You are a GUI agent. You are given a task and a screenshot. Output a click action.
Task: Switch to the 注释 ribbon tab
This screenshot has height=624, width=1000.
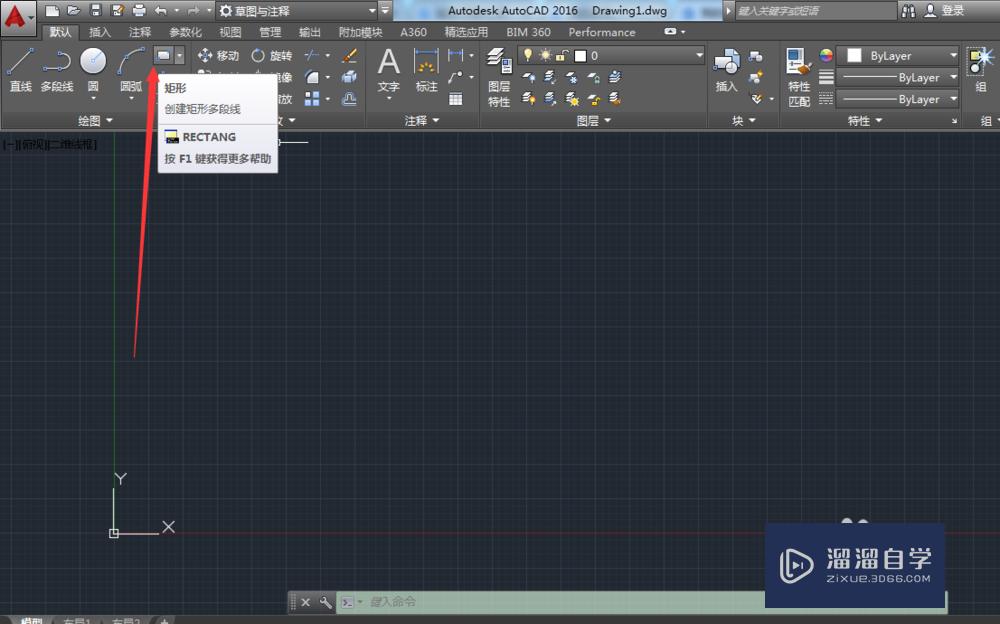(x=139, y=32)
